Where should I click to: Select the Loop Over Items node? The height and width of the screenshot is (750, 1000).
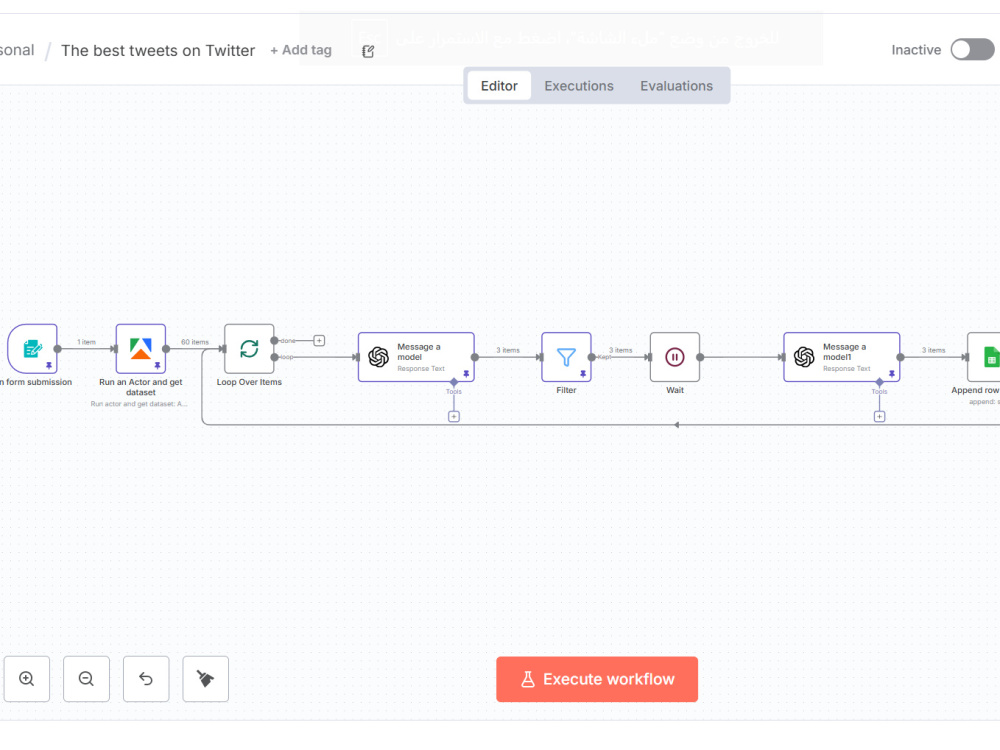pos(249,349)
